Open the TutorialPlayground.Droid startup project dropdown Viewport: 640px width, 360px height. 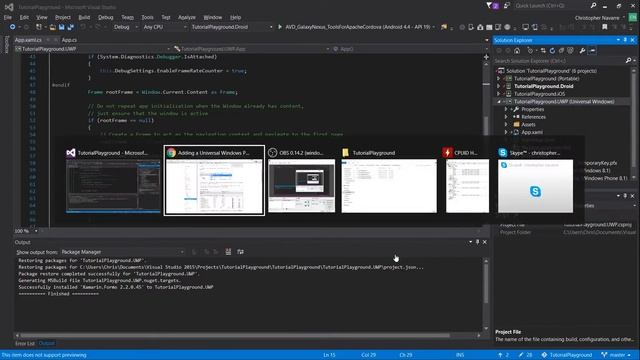(x=231, y=27)
